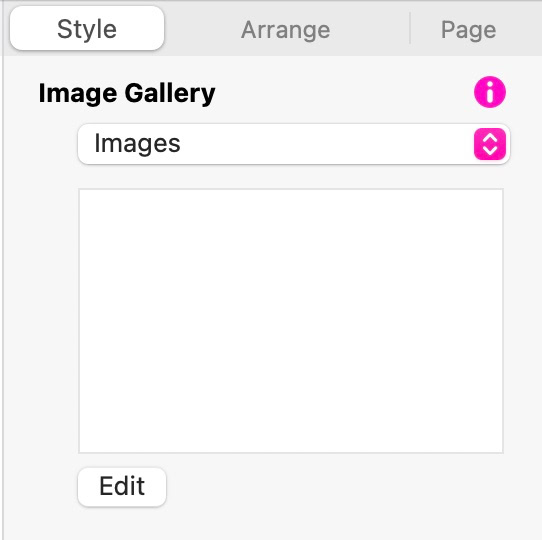Switch to the Arrange tab
The image size is (542, 540).
coord(286,29)
